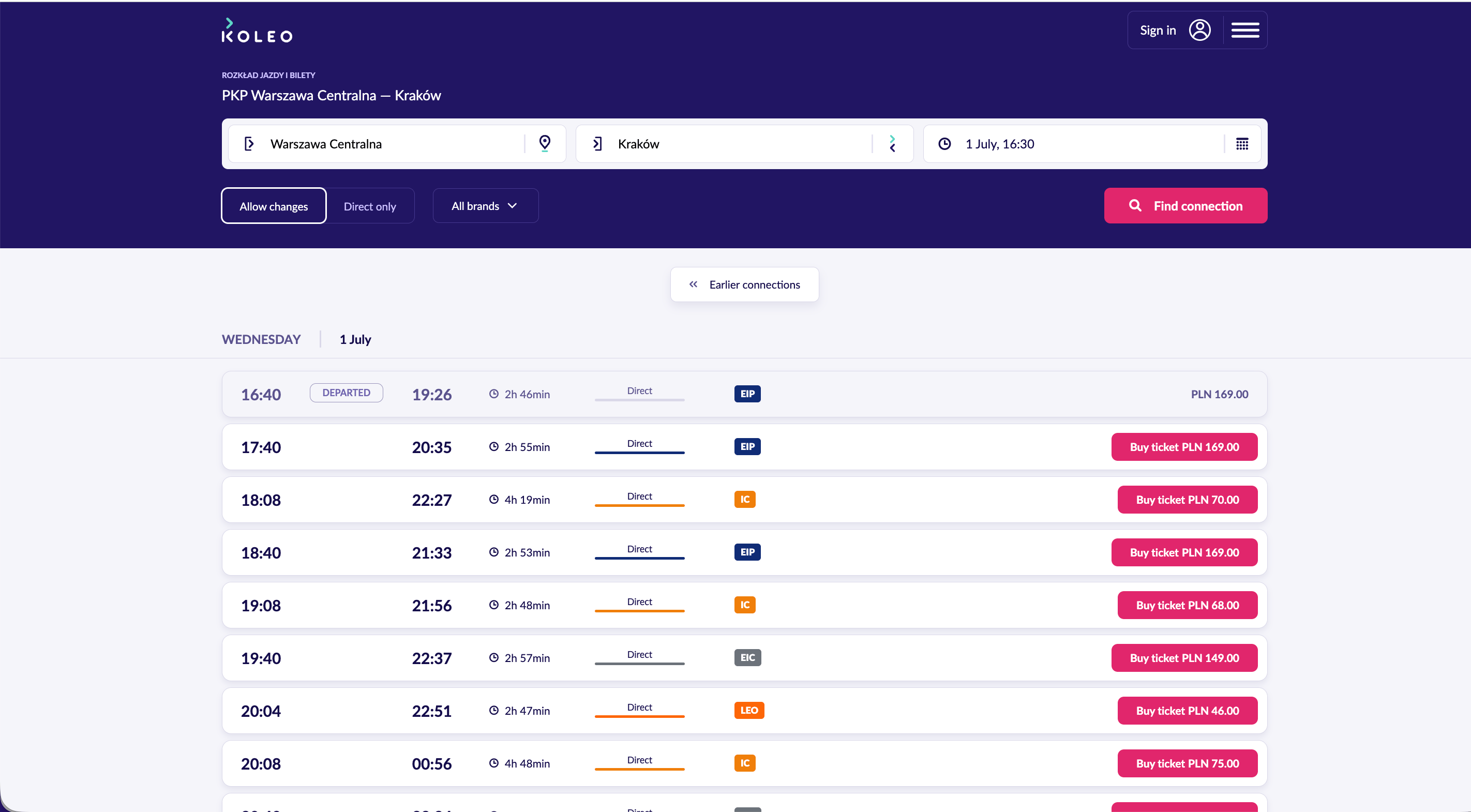Click the map pin location icon
The width and height of the screenshot is (1471, 812).
tap(545, 143)
